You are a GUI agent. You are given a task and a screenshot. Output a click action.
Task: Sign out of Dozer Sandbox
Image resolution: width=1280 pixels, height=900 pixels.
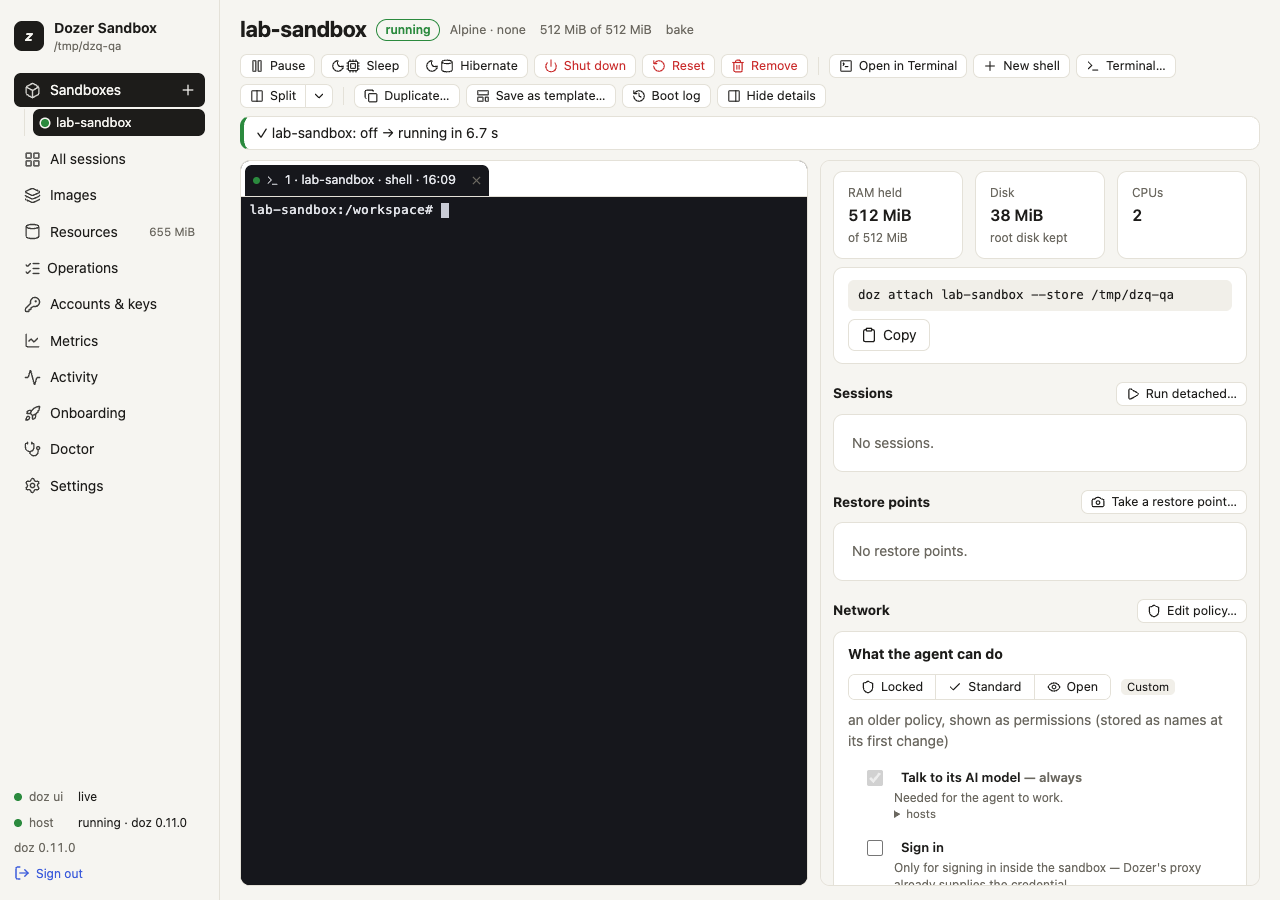(x=49, y=874)
